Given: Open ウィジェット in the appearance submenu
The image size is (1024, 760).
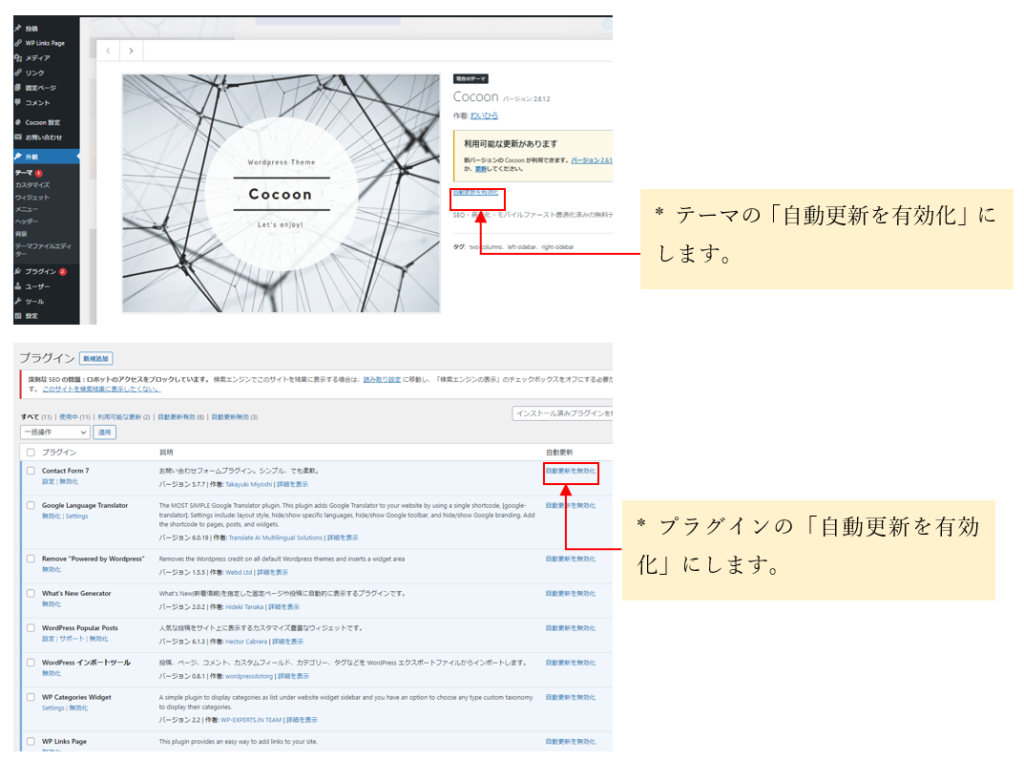Looking at the screenshot, I should (x=33, y=197).
